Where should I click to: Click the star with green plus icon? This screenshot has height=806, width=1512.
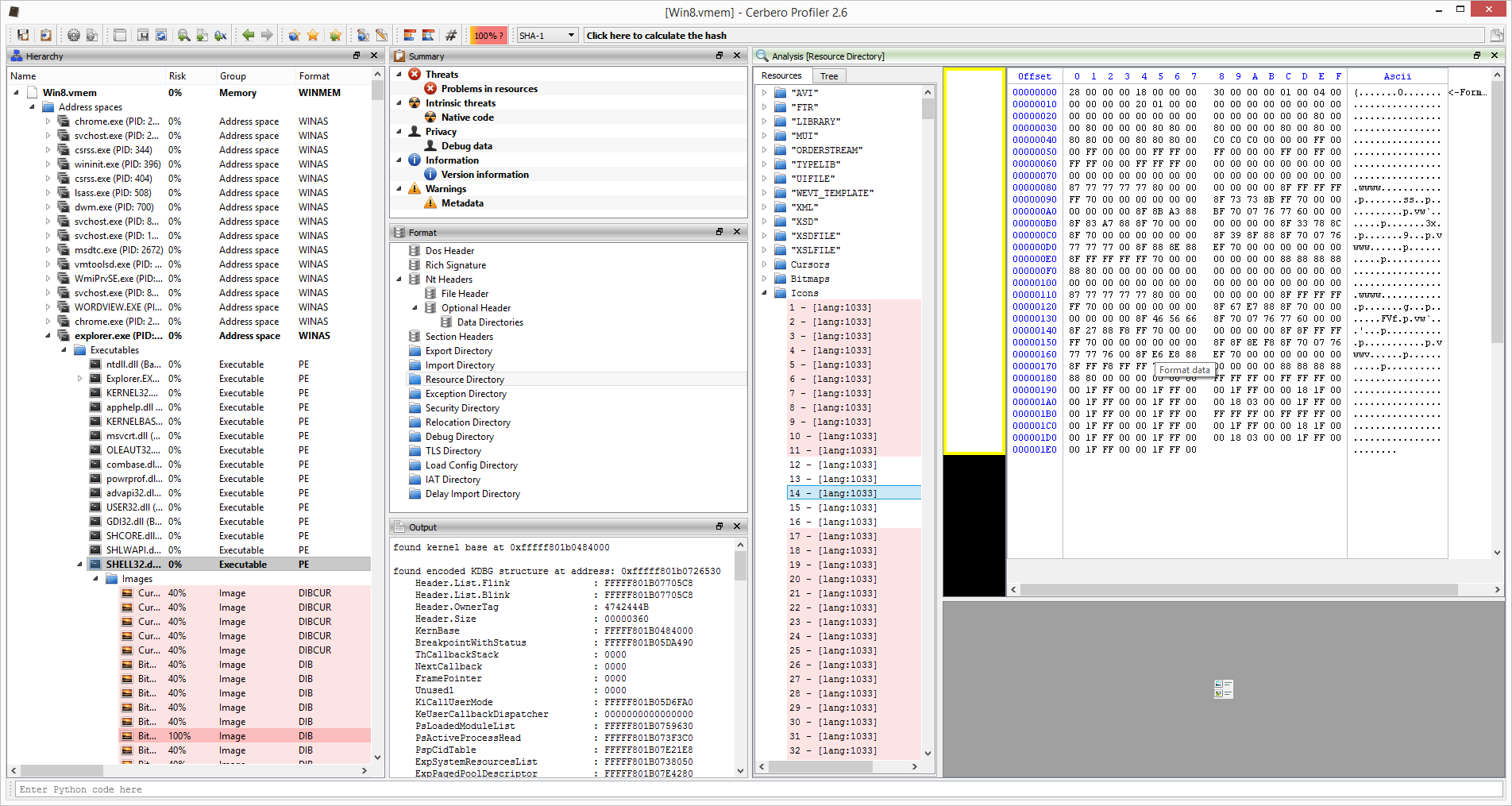click(335, 35)
